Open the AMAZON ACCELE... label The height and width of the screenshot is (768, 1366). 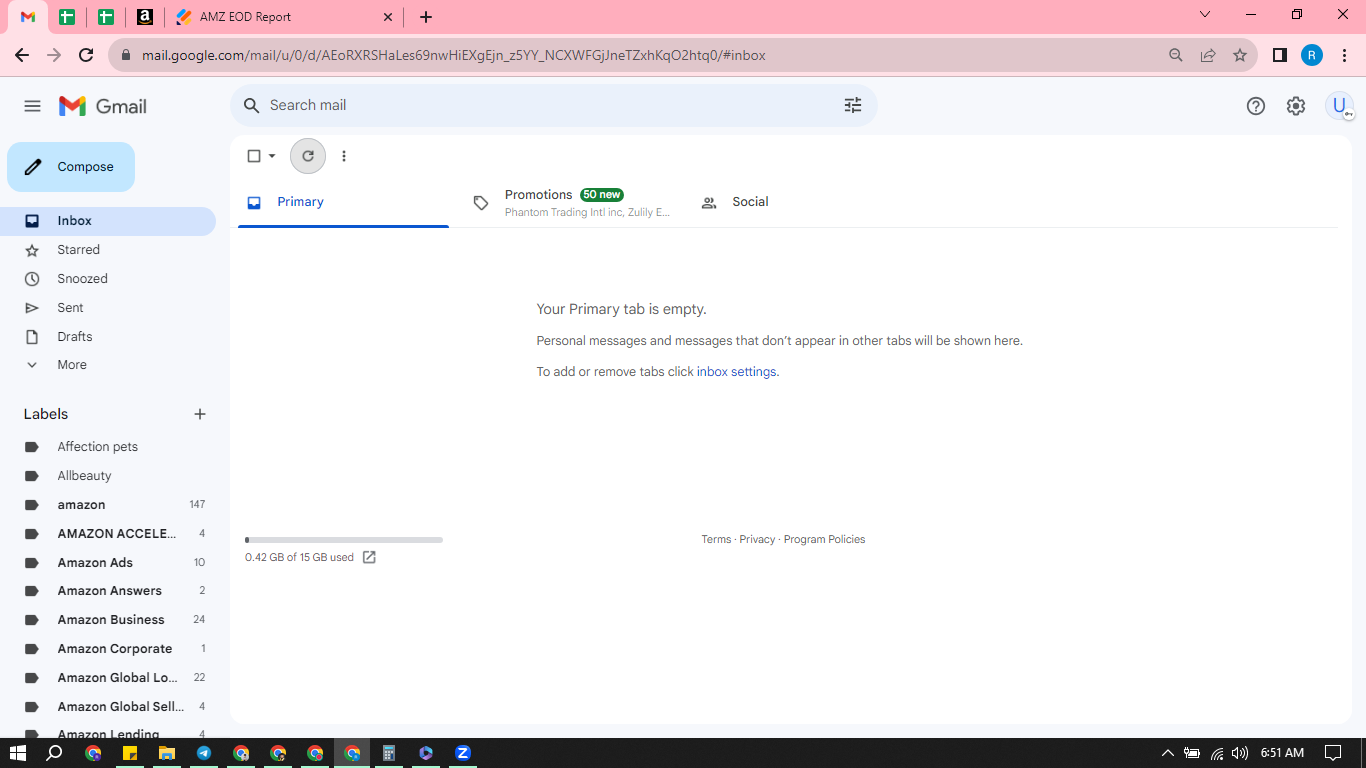[x=108, y=534]
